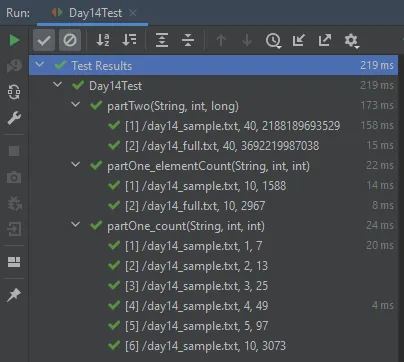Open test runner settings gear
404x362 pixels.
351,41
